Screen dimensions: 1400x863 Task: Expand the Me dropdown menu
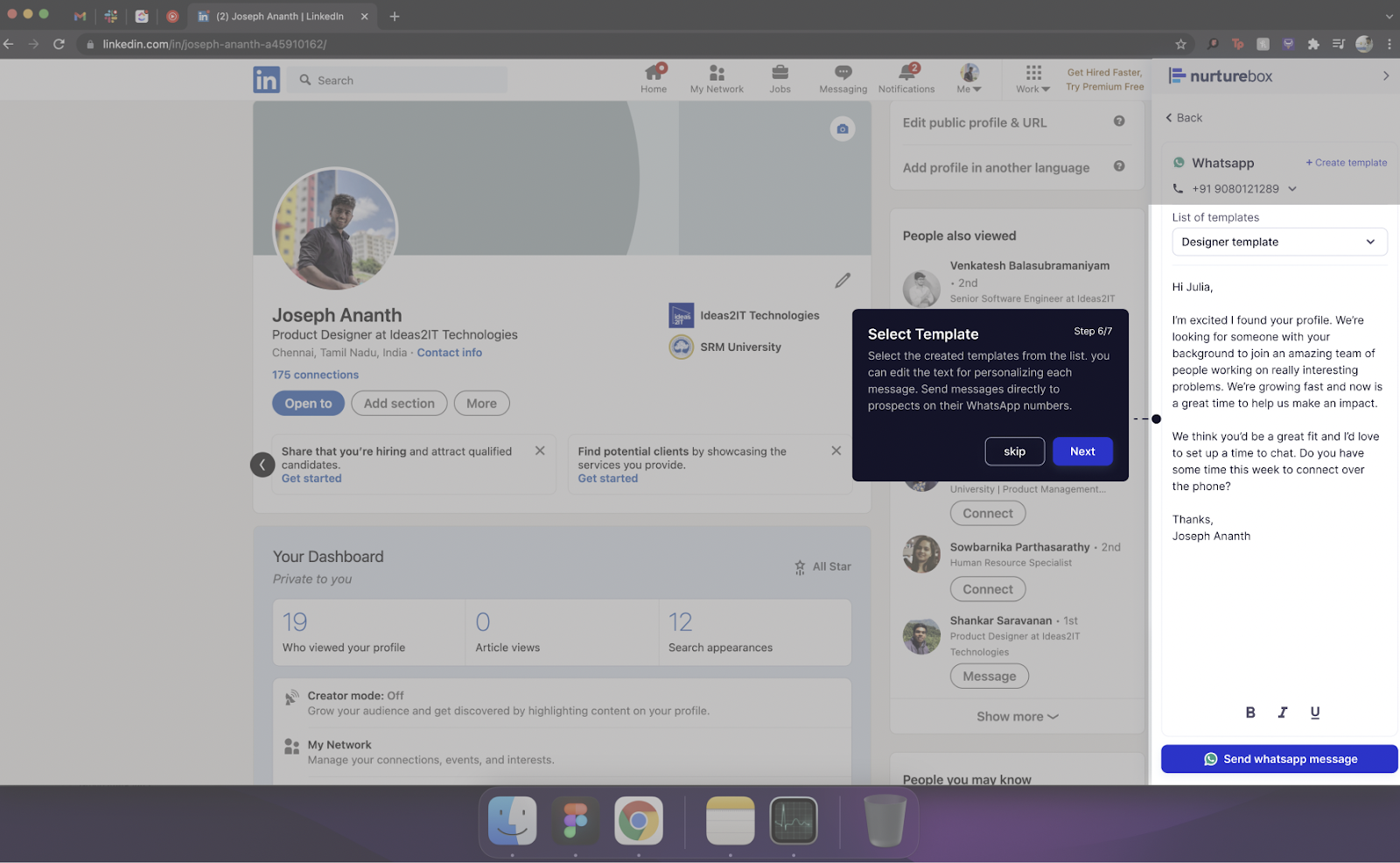(969, 78)
